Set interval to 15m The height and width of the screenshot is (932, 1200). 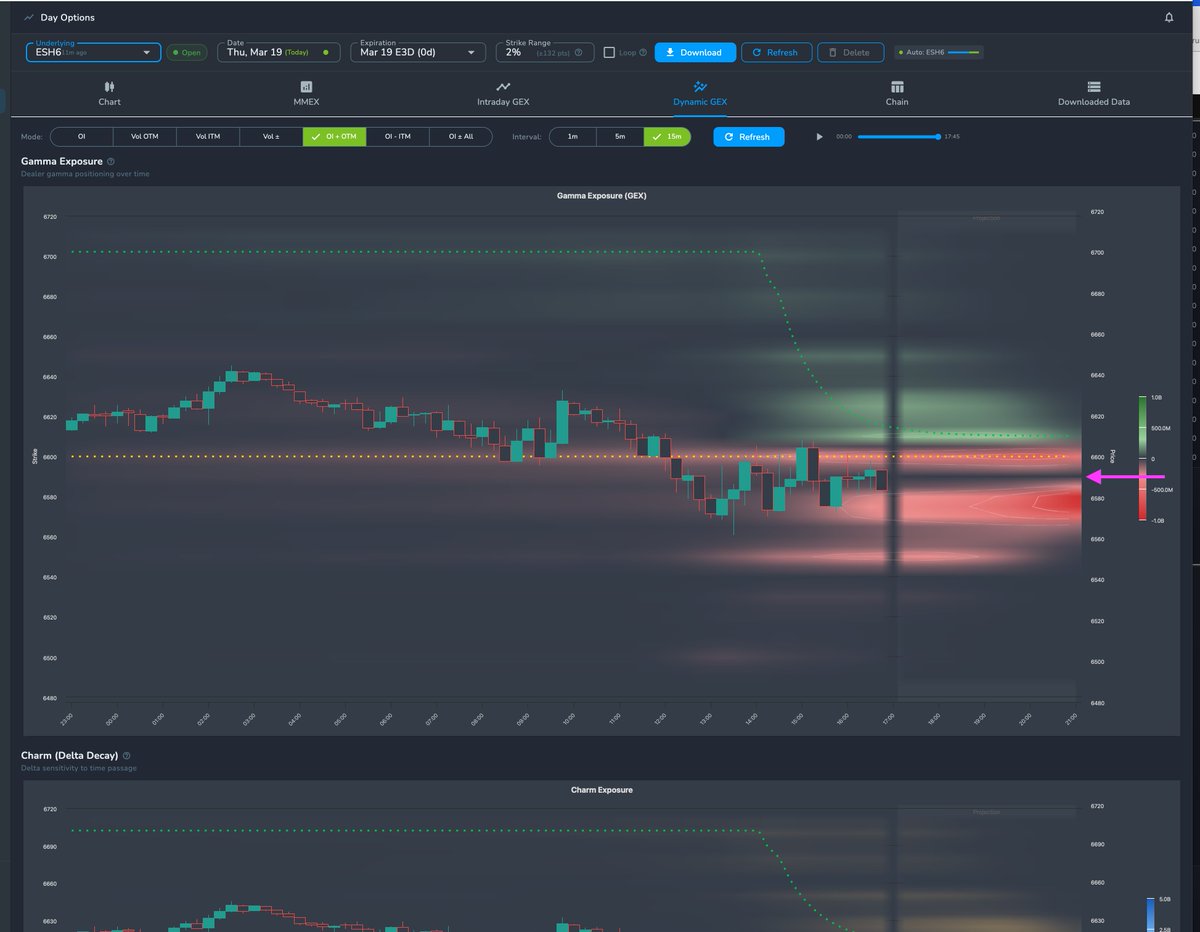click(667, 137)
